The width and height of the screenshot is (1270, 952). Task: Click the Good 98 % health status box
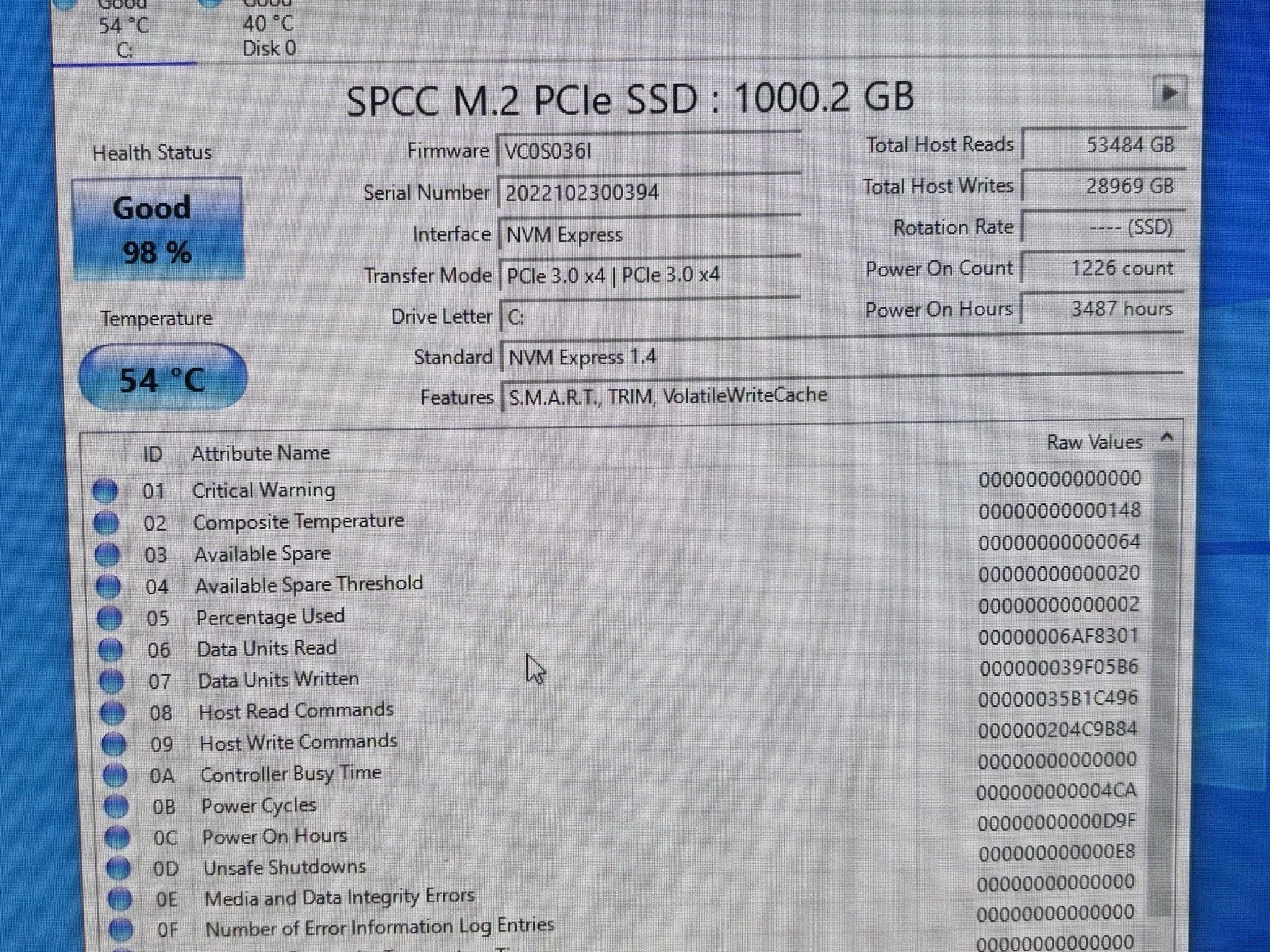[158, 229]
